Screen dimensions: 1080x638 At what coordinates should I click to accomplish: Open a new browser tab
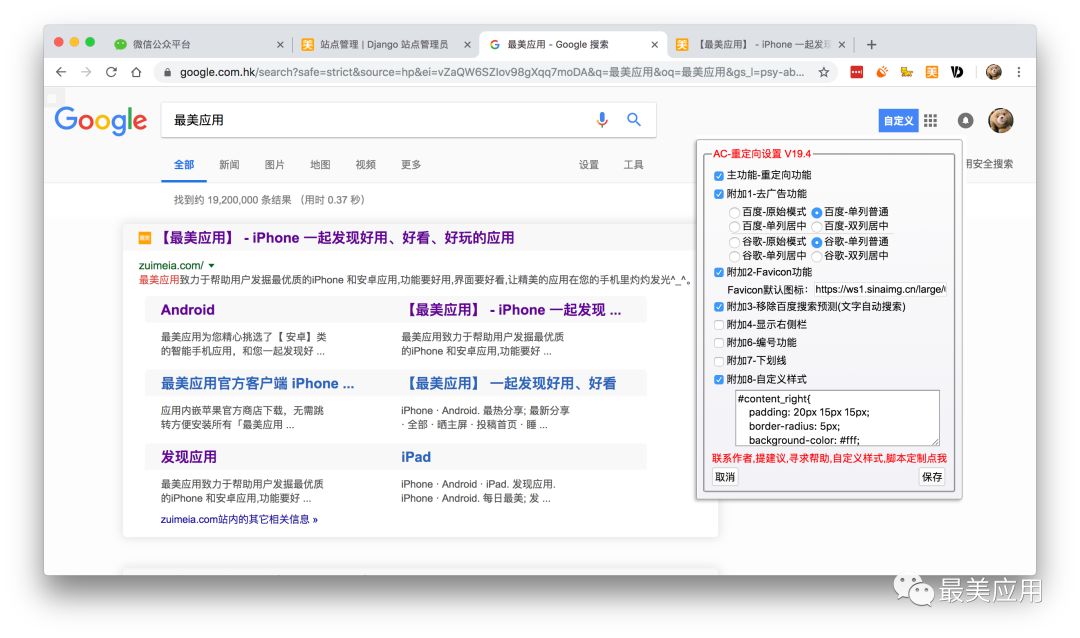pos(871,44)
